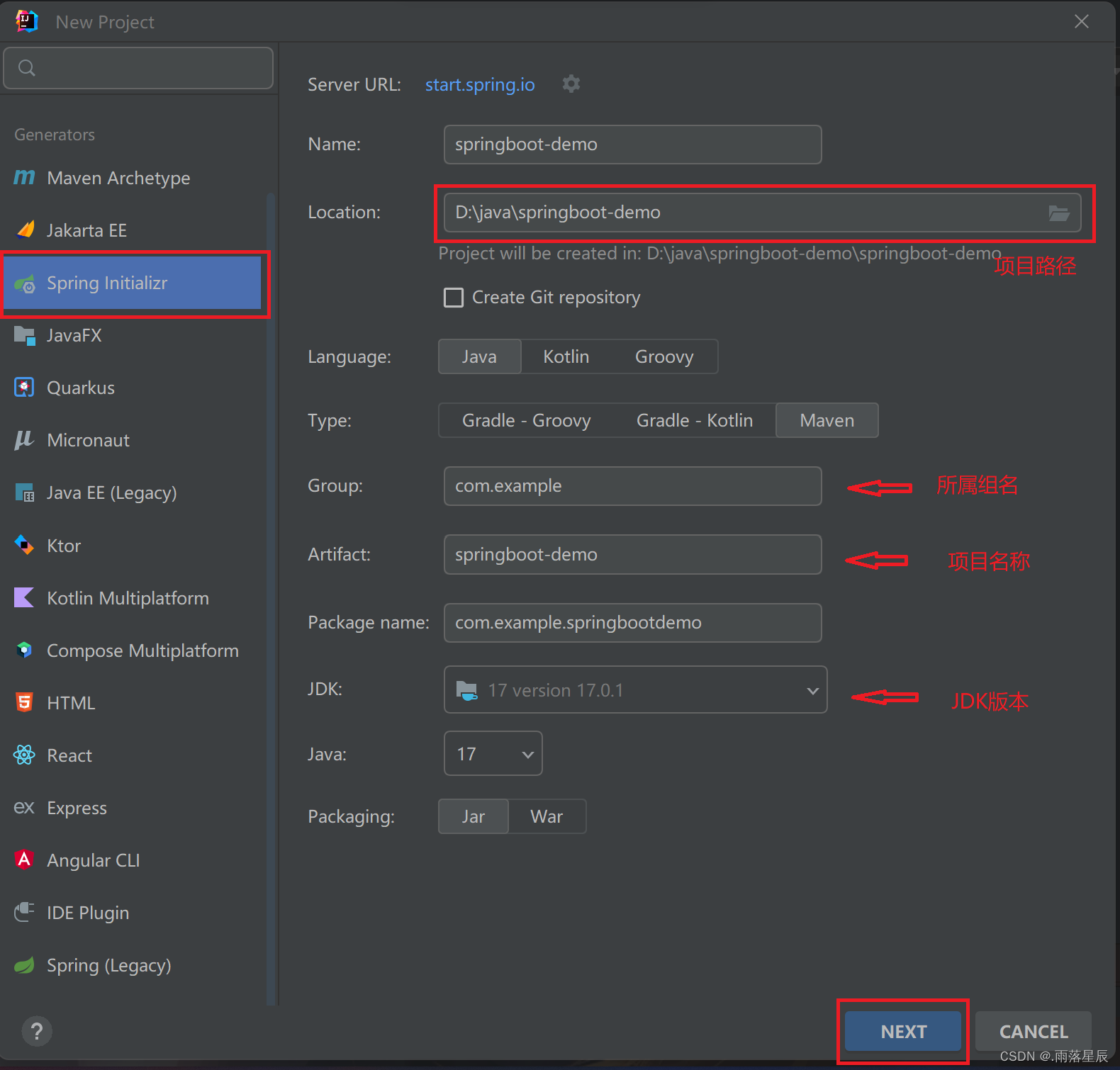
Task: Select HTML generator
Action: tap(133, 702)
